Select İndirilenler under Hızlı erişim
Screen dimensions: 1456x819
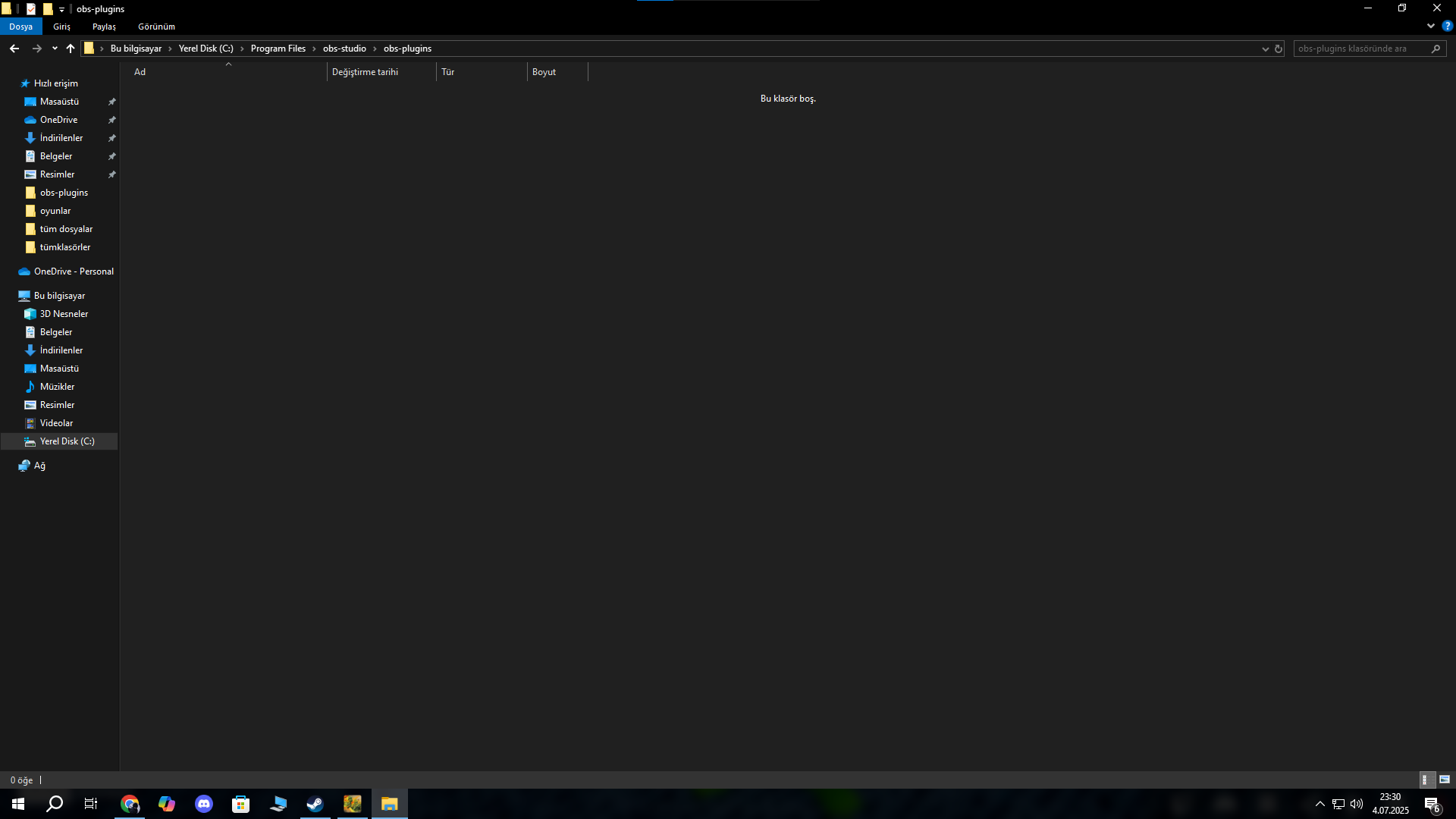click(61, 138)
